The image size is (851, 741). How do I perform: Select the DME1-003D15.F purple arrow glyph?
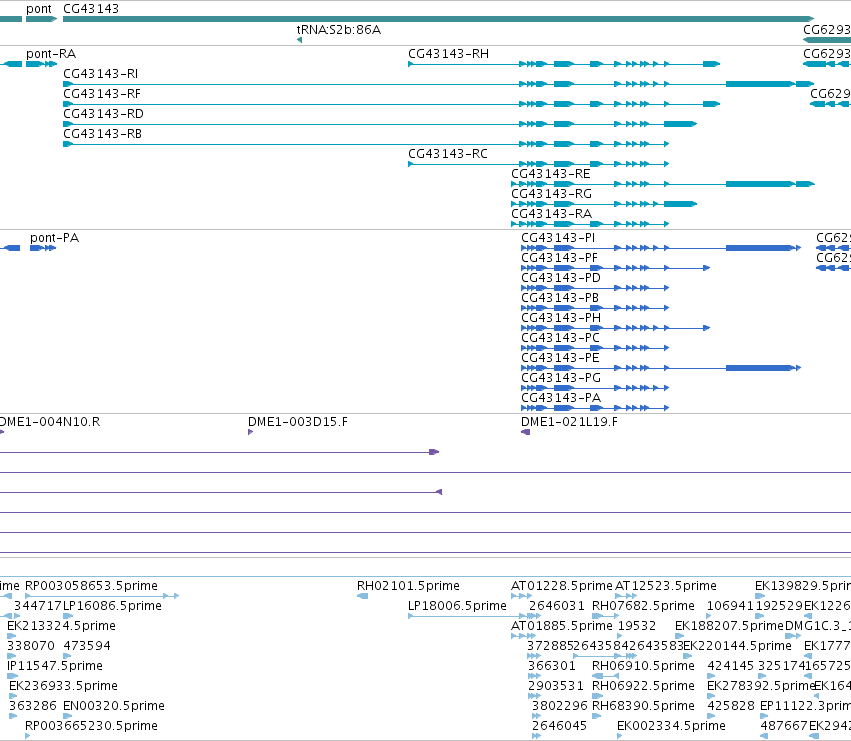tap(251, 432)
